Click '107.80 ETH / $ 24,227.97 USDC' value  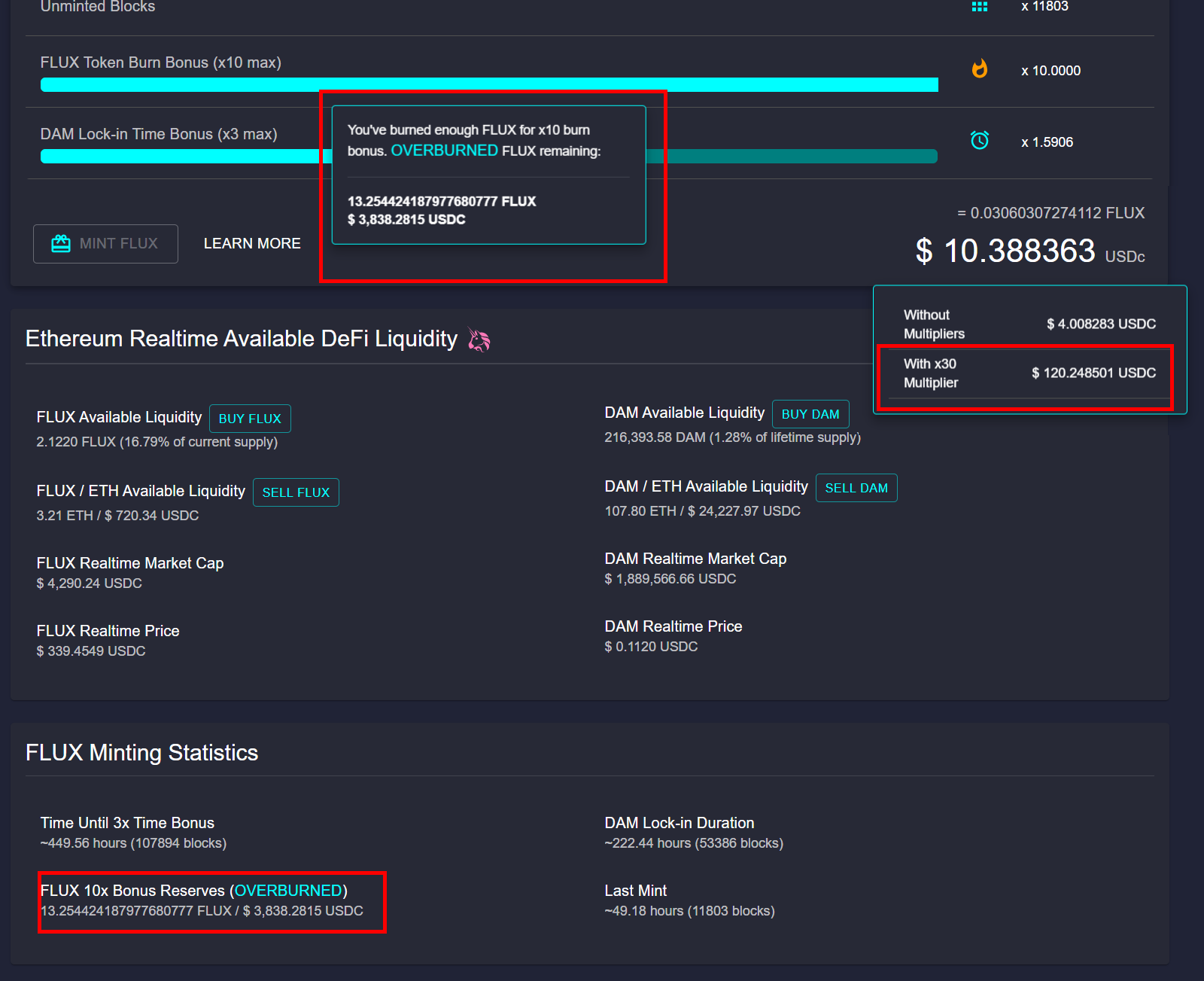click(x=702, y=511)
